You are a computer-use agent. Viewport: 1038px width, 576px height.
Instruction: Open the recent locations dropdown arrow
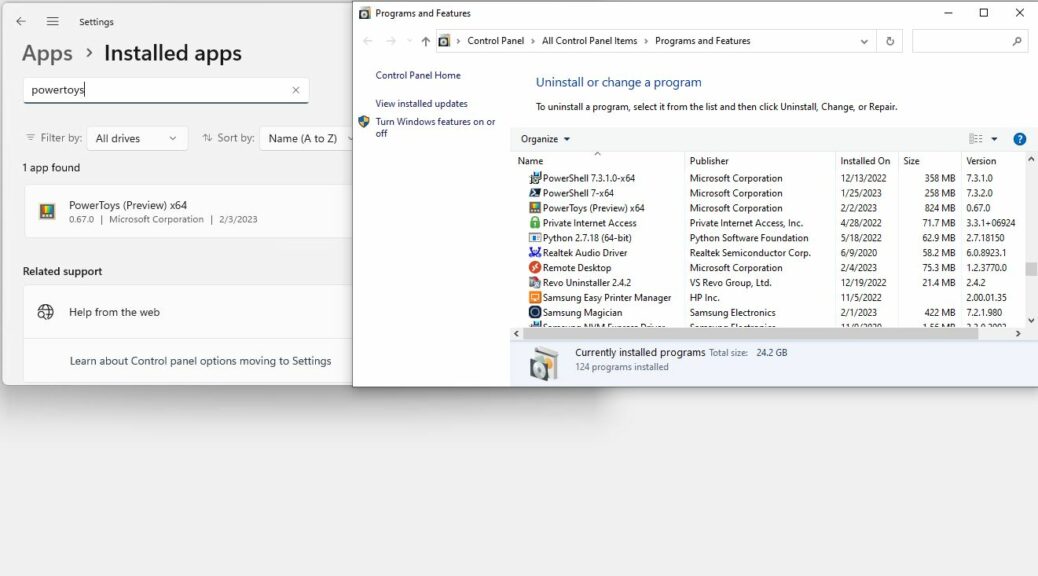pos(409,41)
